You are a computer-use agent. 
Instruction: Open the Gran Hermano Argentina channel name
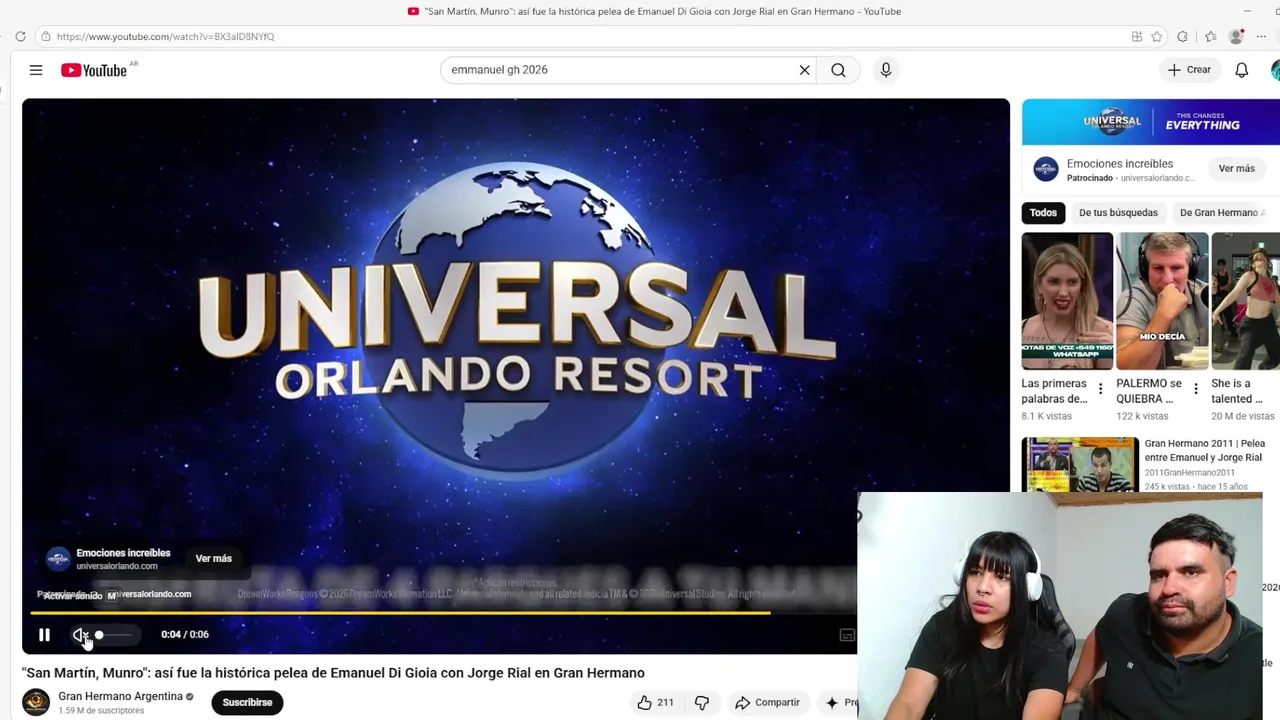[120, 696]
